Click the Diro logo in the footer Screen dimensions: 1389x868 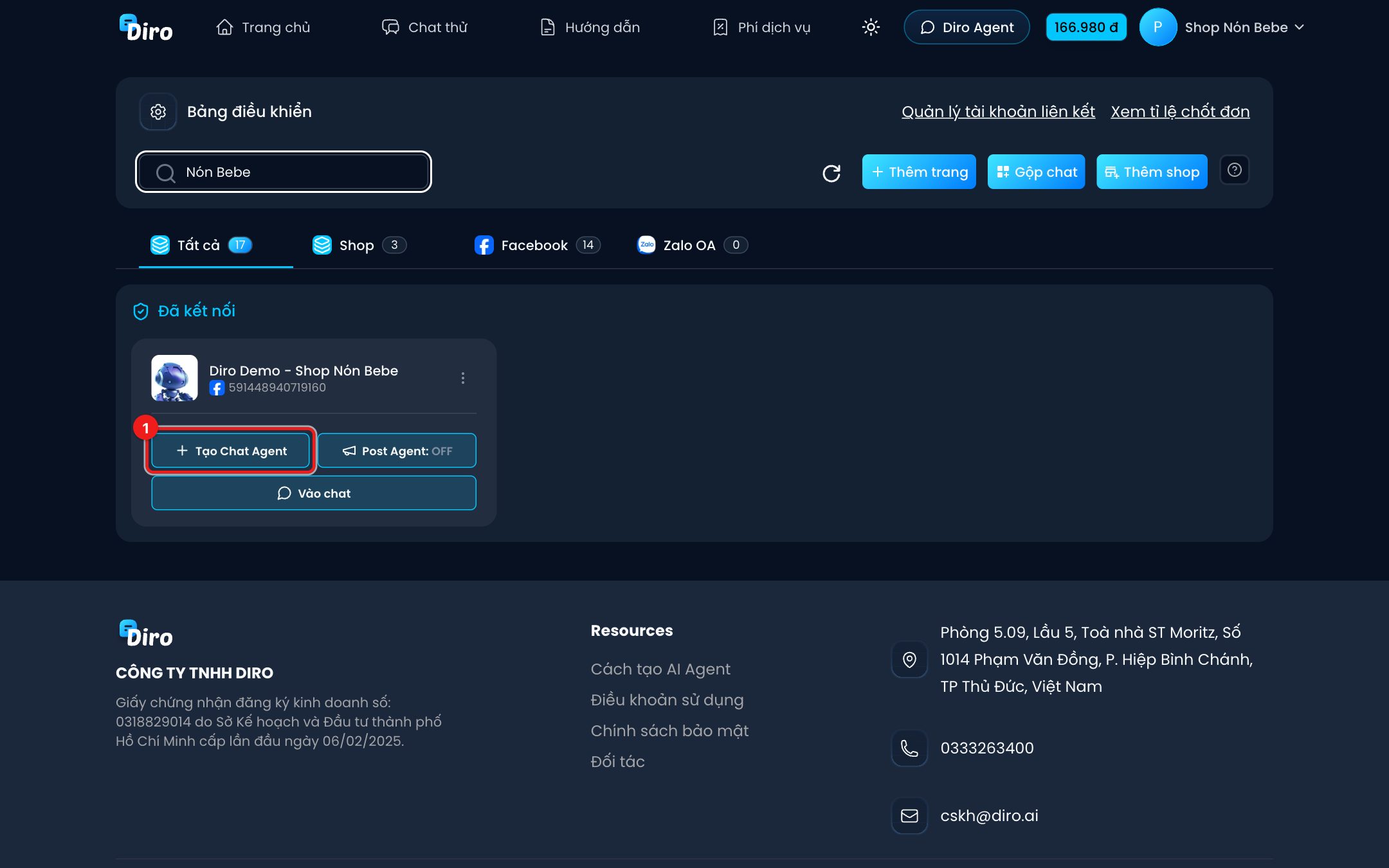coord(146,633)
